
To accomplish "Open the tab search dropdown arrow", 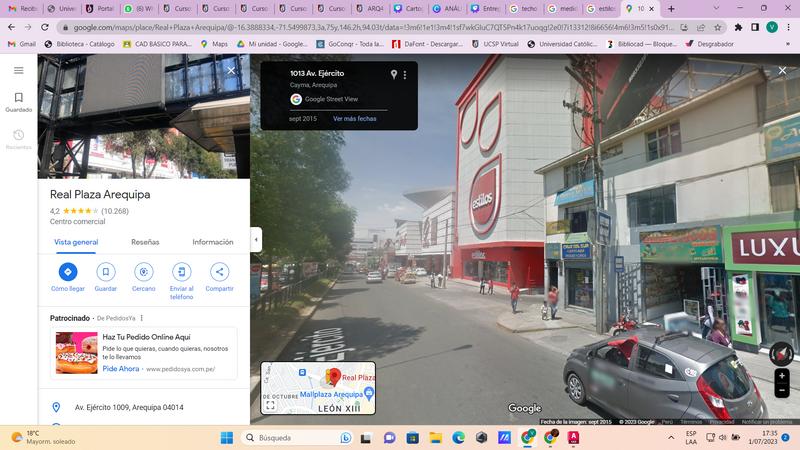I will coord(716,9).
